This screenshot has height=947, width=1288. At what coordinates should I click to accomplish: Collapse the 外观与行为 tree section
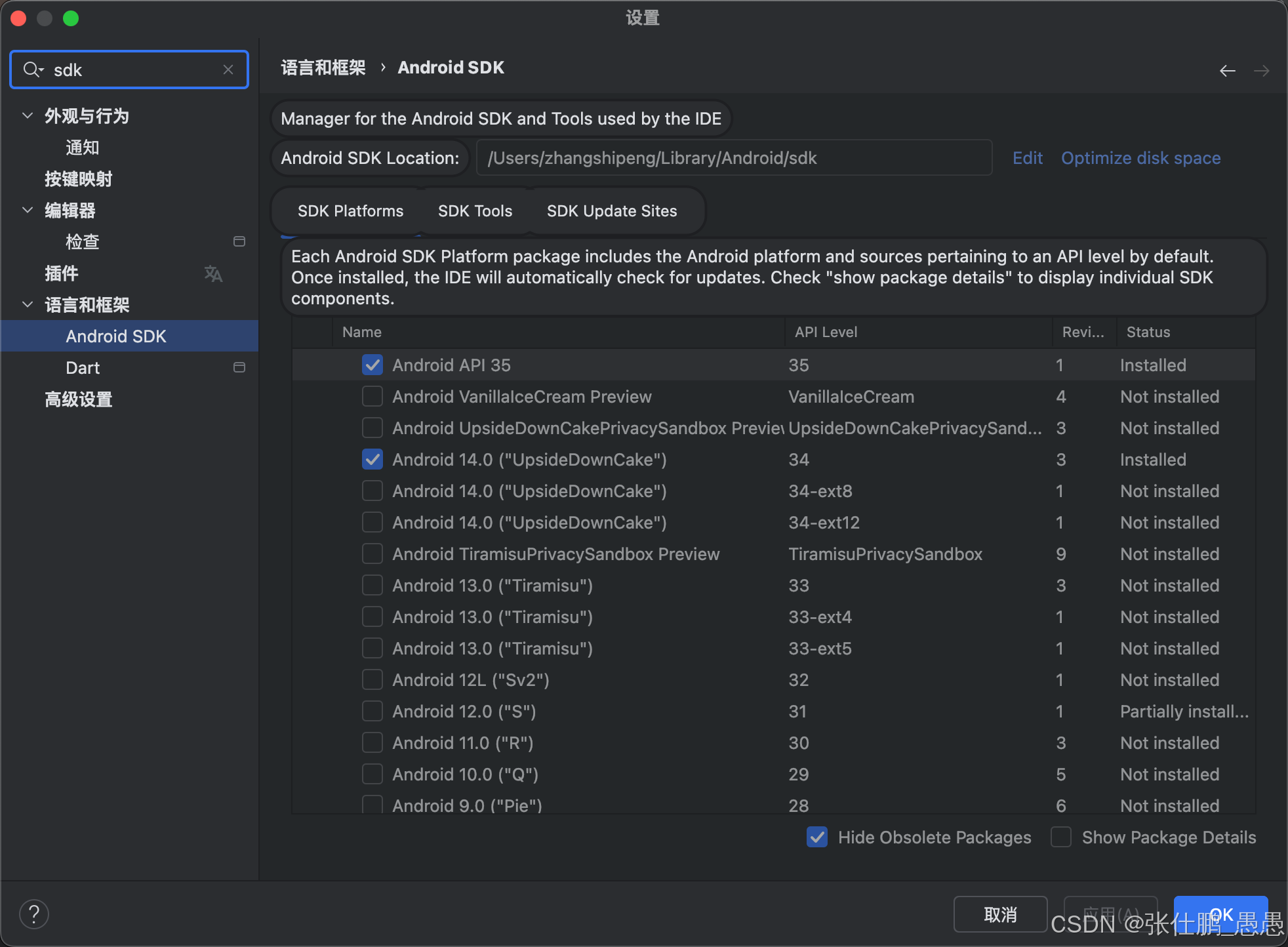(x=28, y=116)
